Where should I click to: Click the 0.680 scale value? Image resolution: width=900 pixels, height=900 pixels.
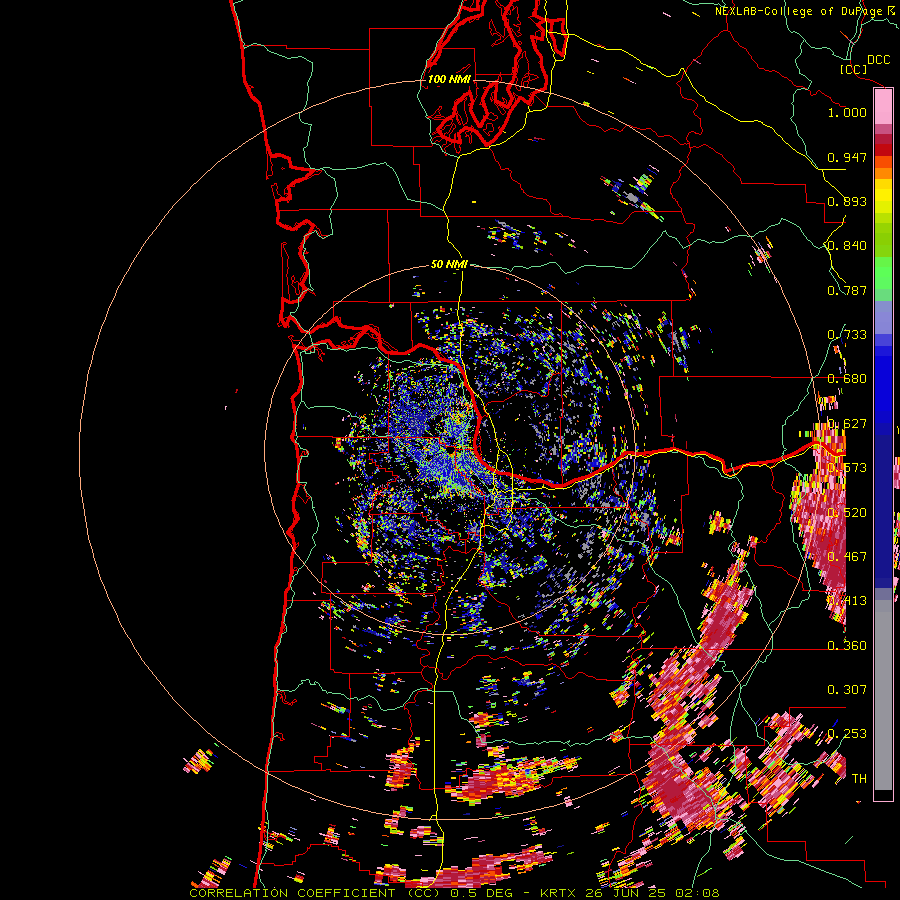pyautogui.click(x=847, y=379)
